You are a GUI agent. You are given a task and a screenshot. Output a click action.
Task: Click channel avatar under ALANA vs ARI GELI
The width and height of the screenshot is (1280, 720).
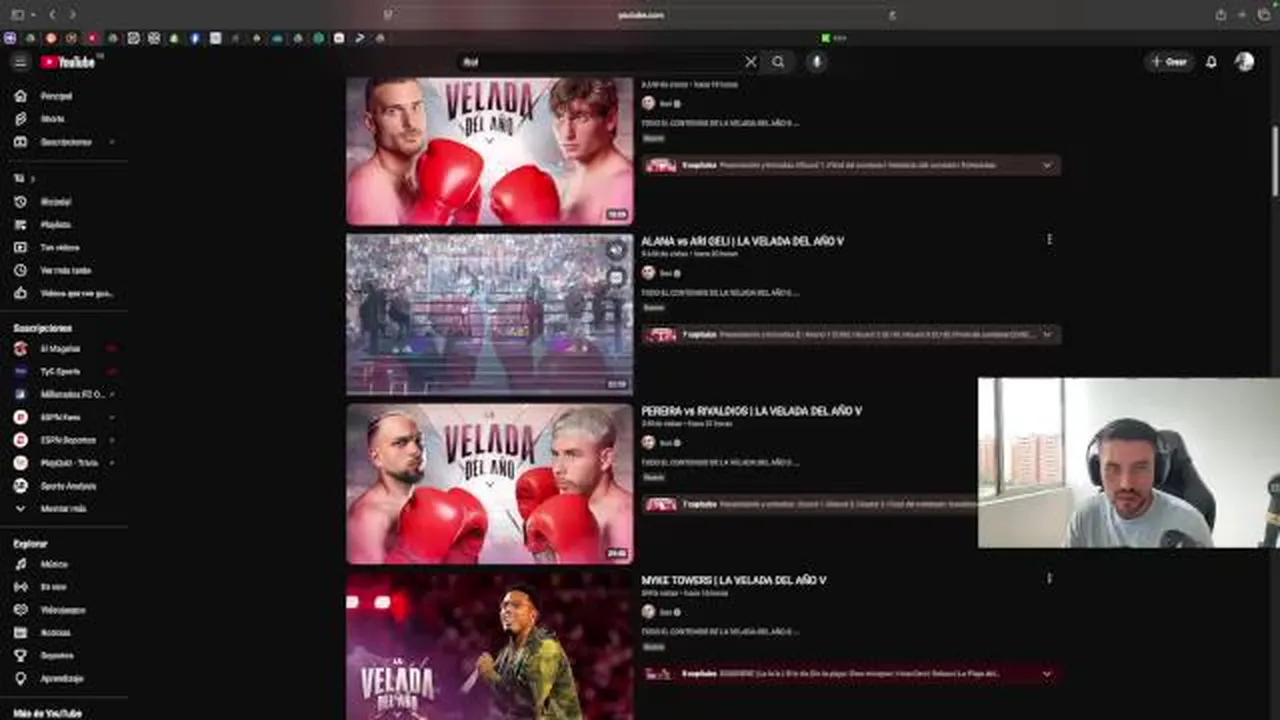click(x=648, y=273)
